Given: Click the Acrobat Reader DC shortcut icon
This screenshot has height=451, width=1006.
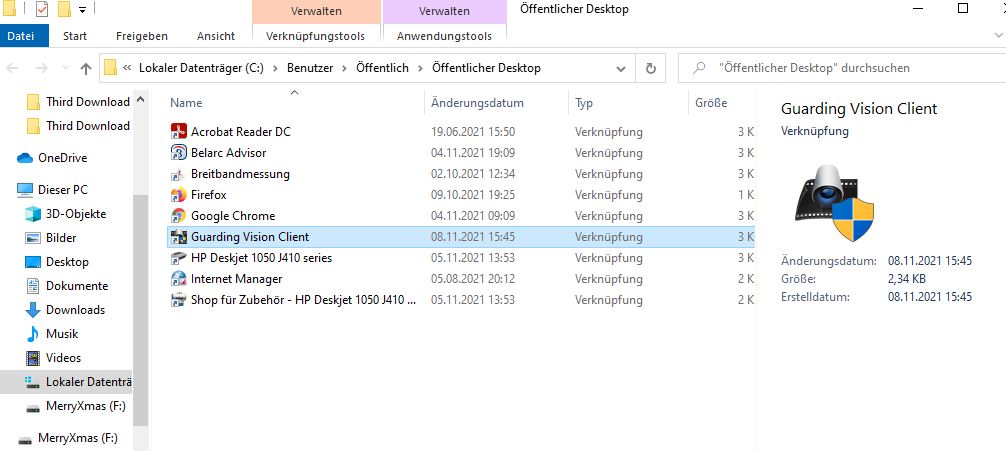Looking at the screenshot, I should [x=178, y=132].
